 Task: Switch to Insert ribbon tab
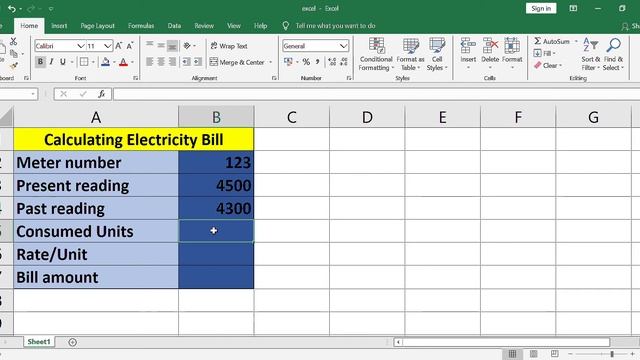pos(59,26)
